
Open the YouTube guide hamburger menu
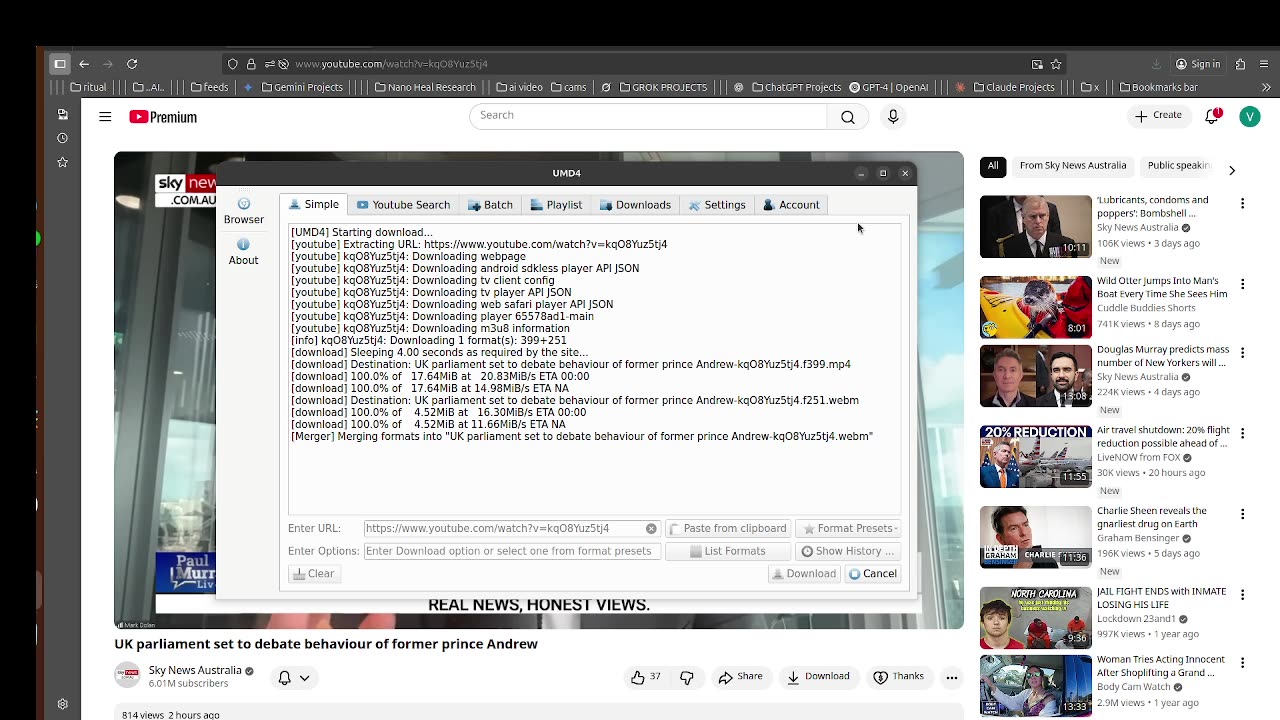point(105,117)
